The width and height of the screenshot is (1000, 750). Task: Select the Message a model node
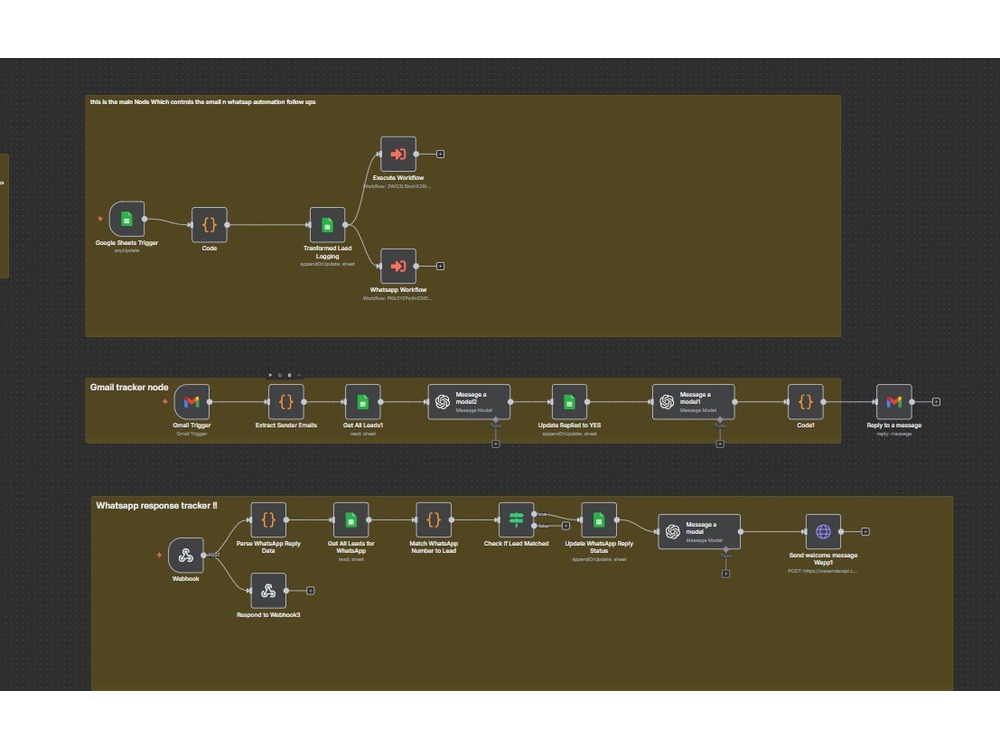699,531
